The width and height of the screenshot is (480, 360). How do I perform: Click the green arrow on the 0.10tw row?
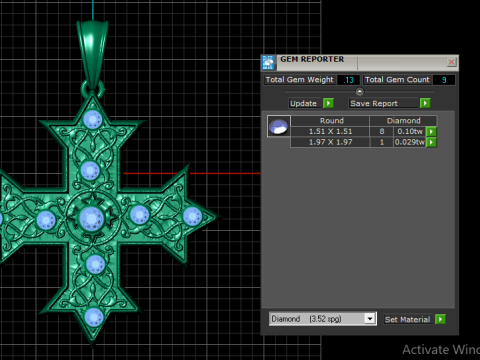tap(431, 131)
